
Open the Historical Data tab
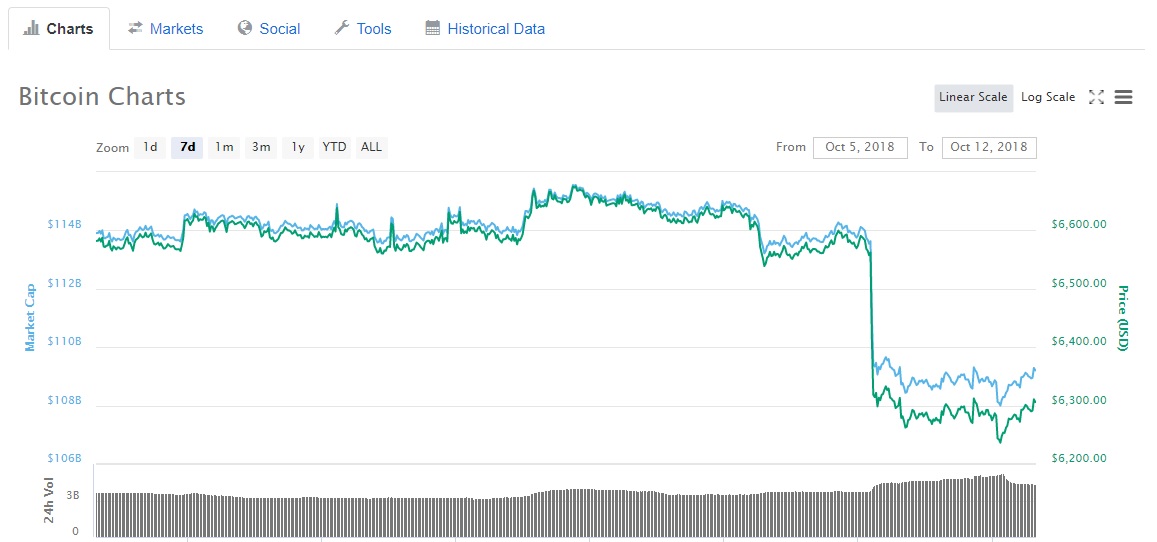pos(485,29)
